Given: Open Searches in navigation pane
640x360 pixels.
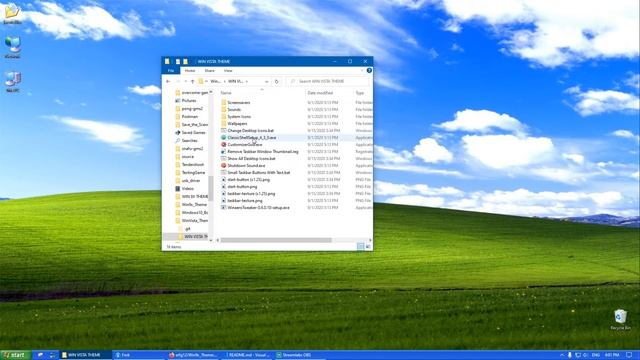Looking at the screenshot, I should [189, 140].
